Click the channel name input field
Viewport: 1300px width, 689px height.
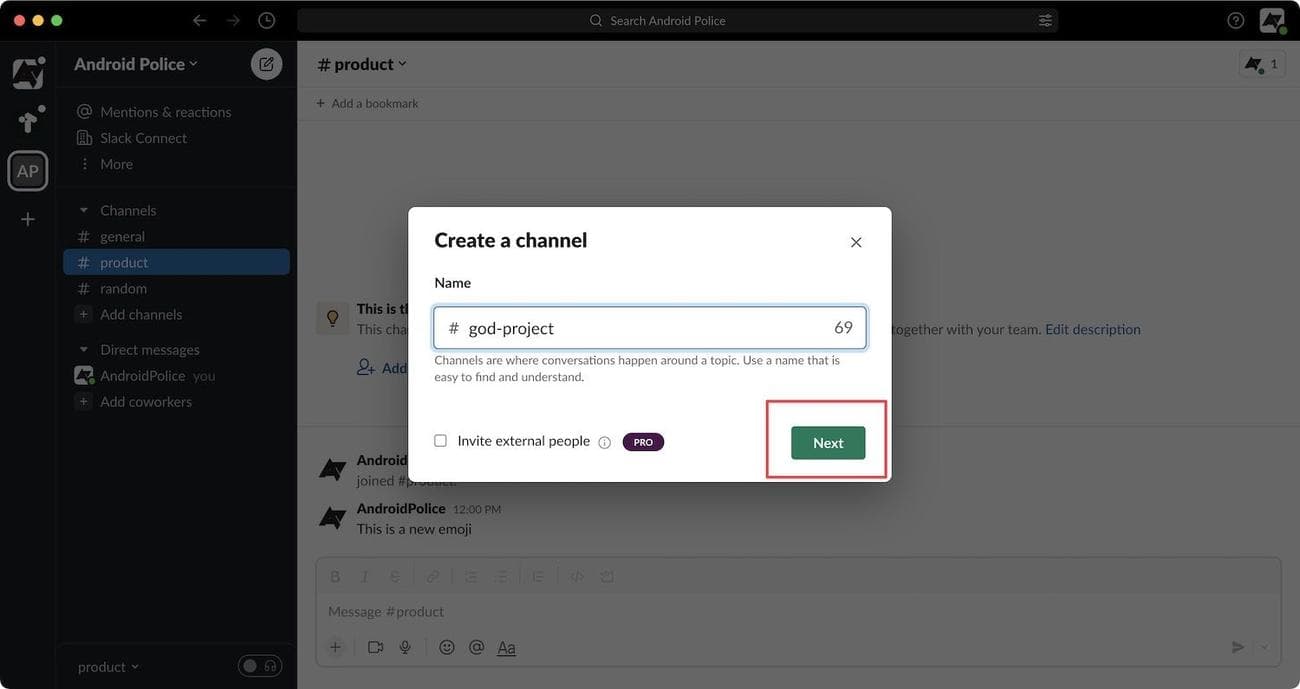pos(640,328)
